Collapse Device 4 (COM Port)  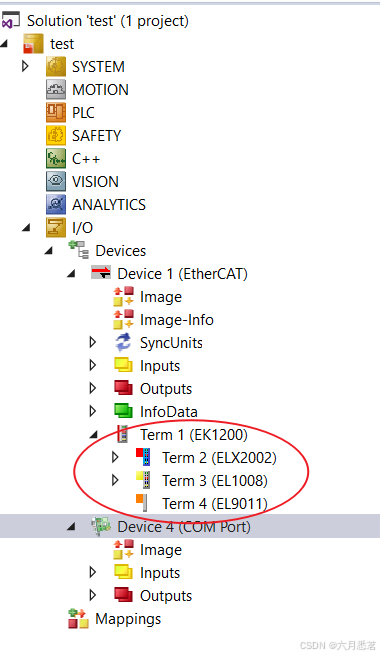(x=72, y=527)
